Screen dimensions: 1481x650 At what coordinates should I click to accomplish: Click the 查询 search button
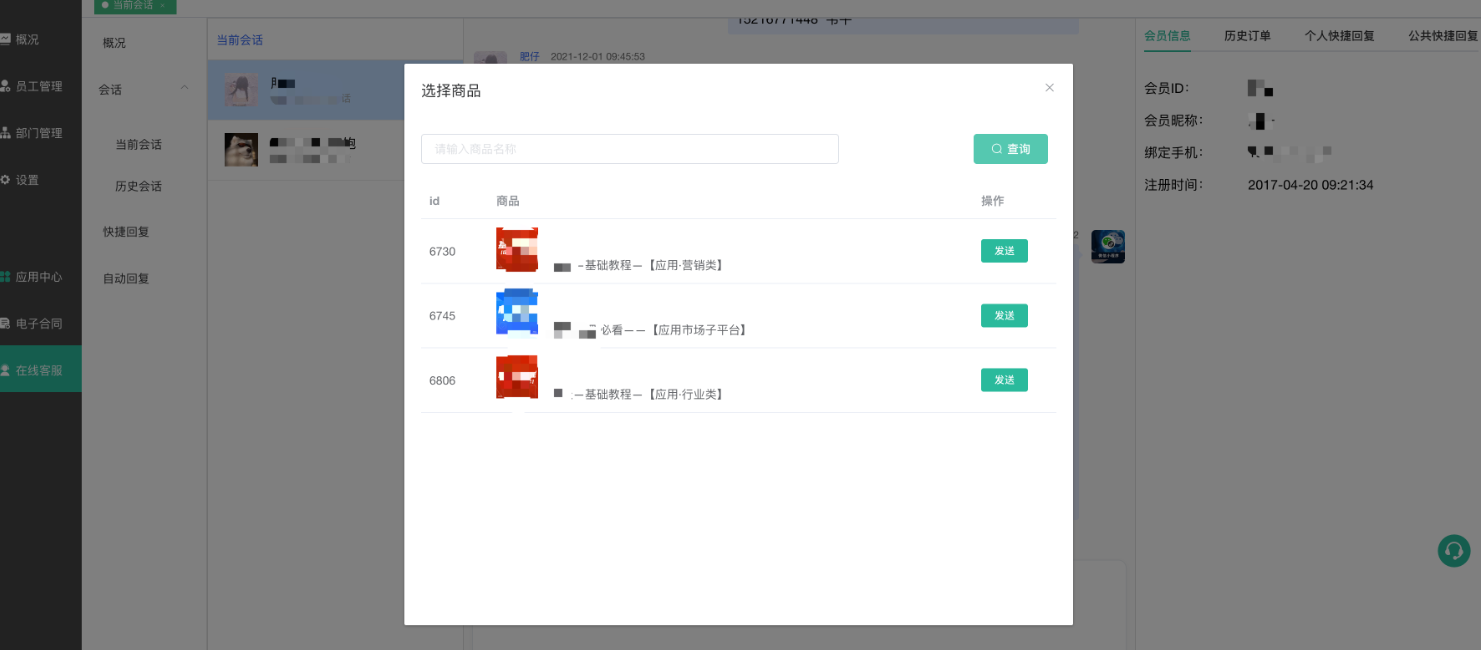(x=1010, y=149)
